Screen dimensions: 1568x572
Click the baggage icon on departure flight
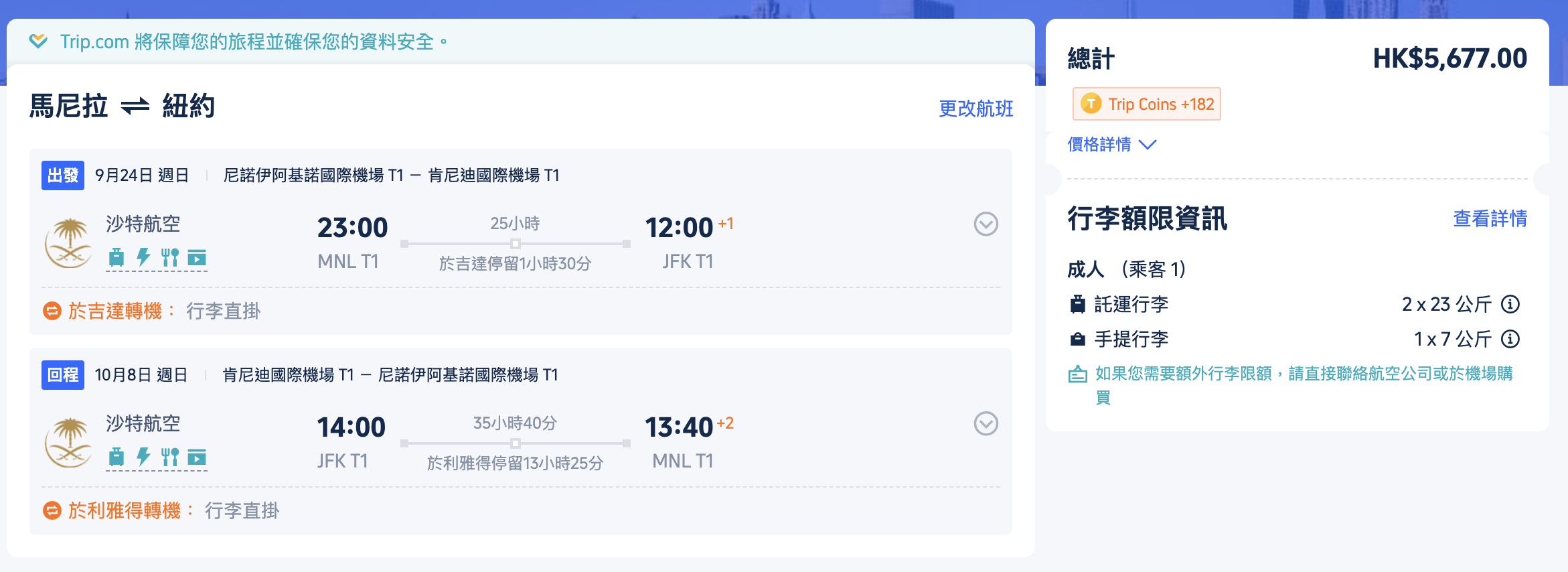(x=116, y=257)
